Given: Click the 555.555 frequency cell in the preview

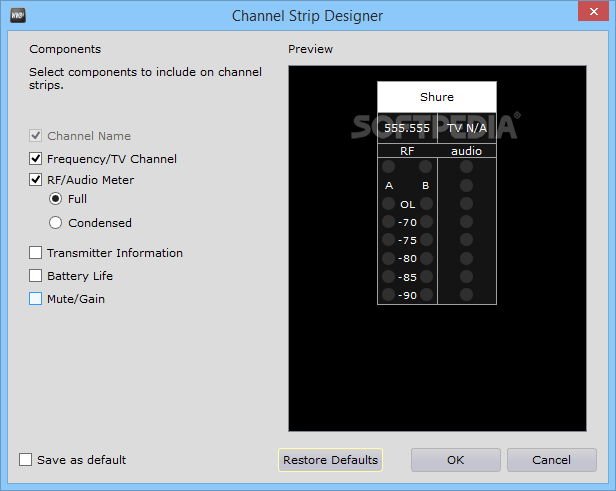Looking at the screenshot, I should click(407, 128).
